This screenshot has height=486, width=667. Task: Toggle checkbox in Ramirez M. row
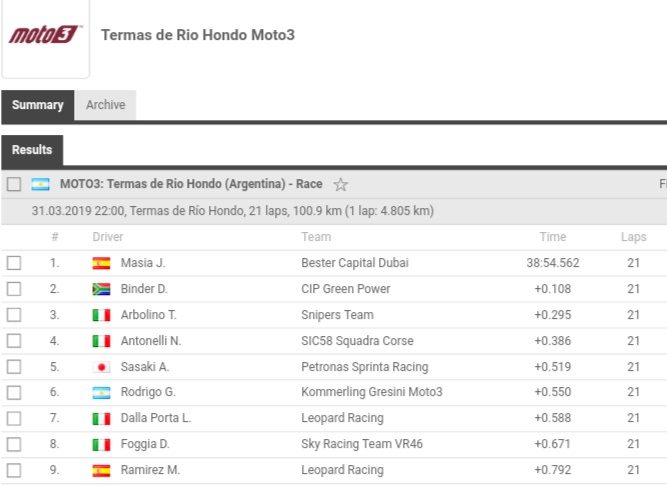pos(14,471)
